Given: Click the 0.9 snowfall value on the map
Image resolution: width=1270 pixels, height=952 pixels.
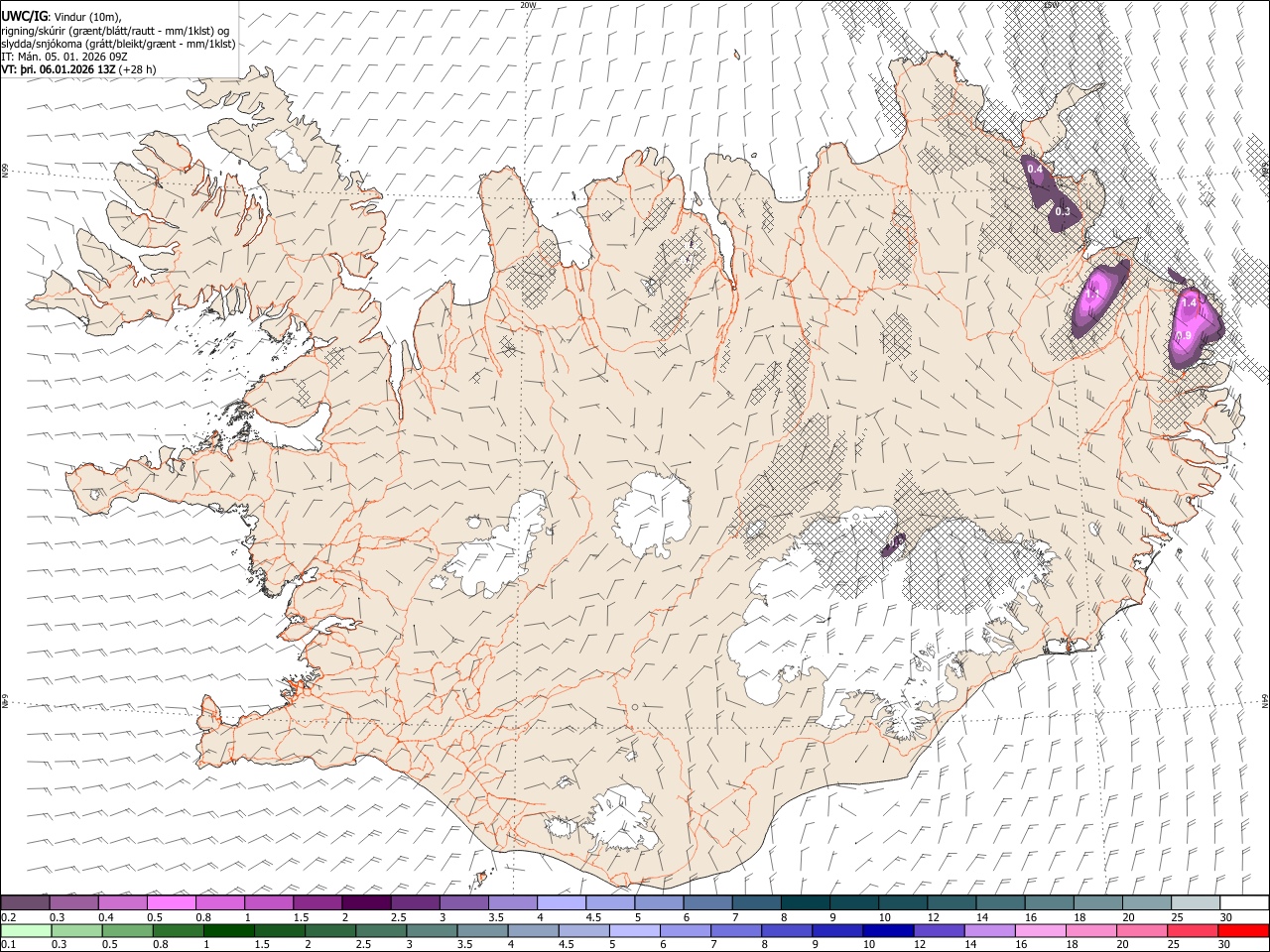Looking at the screenshot, I should pos(1184,336).
